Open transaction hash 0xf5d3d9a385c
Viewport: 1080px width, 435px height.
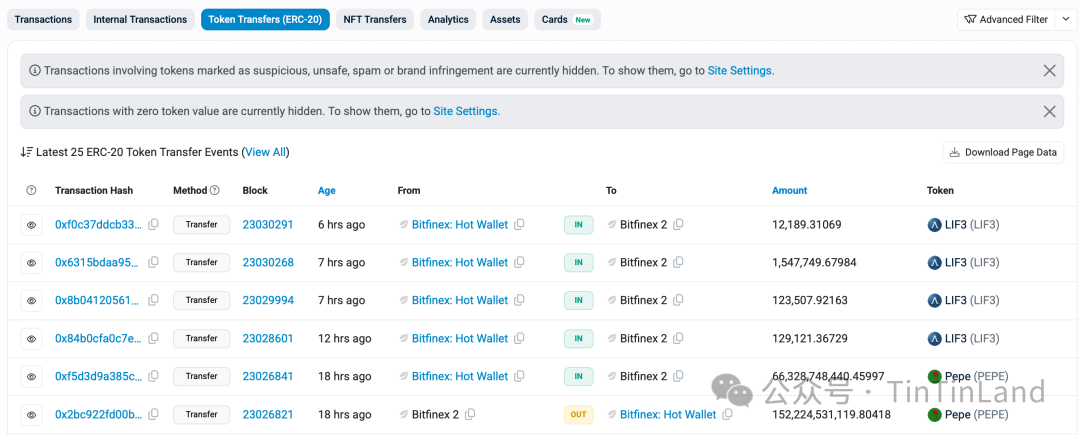click(x=99, y=376)
